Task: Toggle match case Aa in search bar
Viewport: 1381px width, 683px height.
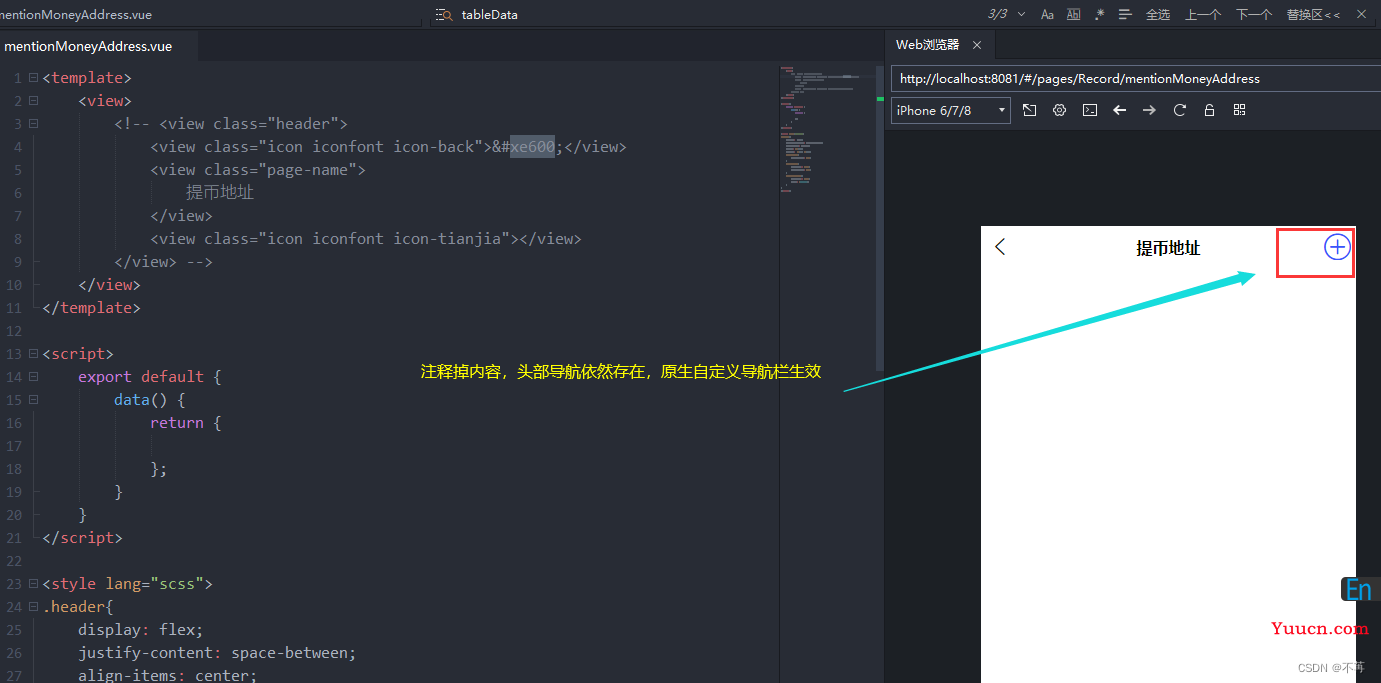Action: pos(1047,14)
